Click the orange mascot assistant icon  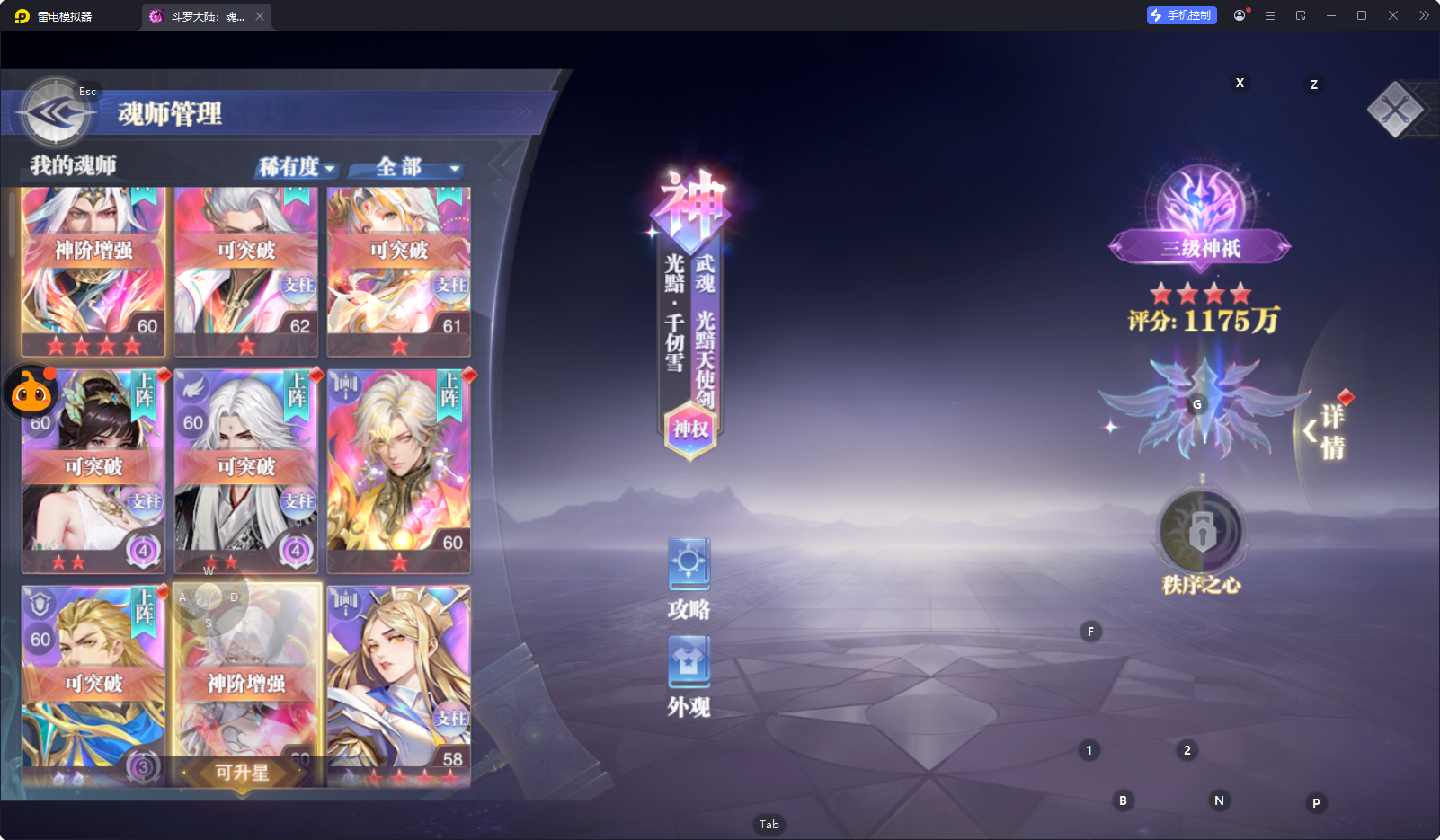(32, 393)
